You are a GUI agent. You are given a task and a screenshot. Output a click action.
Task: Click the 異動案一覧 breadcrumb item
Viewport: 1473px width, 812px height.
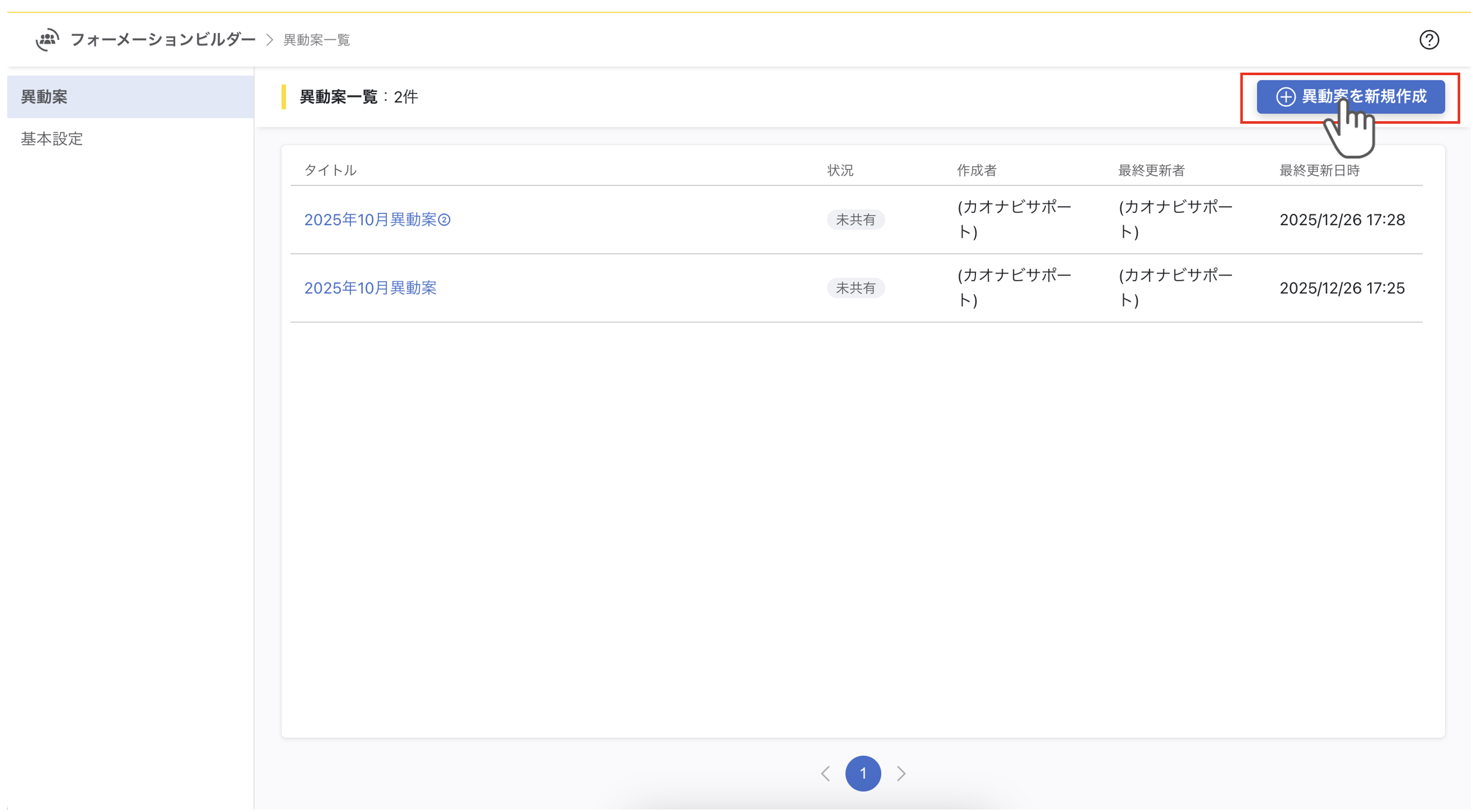point(317,40)
